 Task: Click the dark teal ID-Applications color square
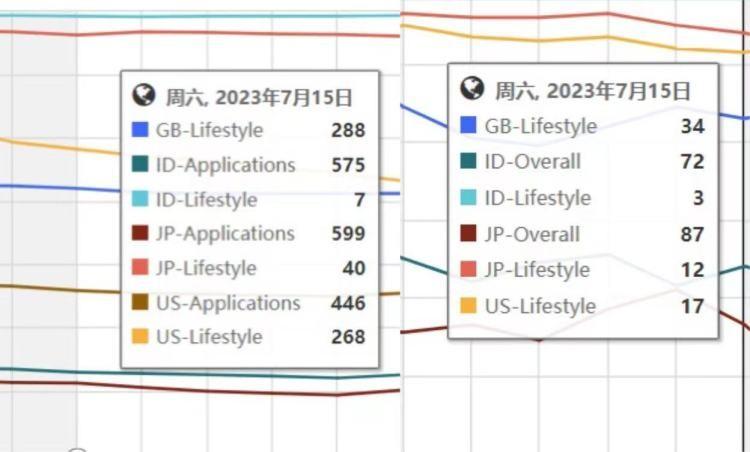coord(140,165)
